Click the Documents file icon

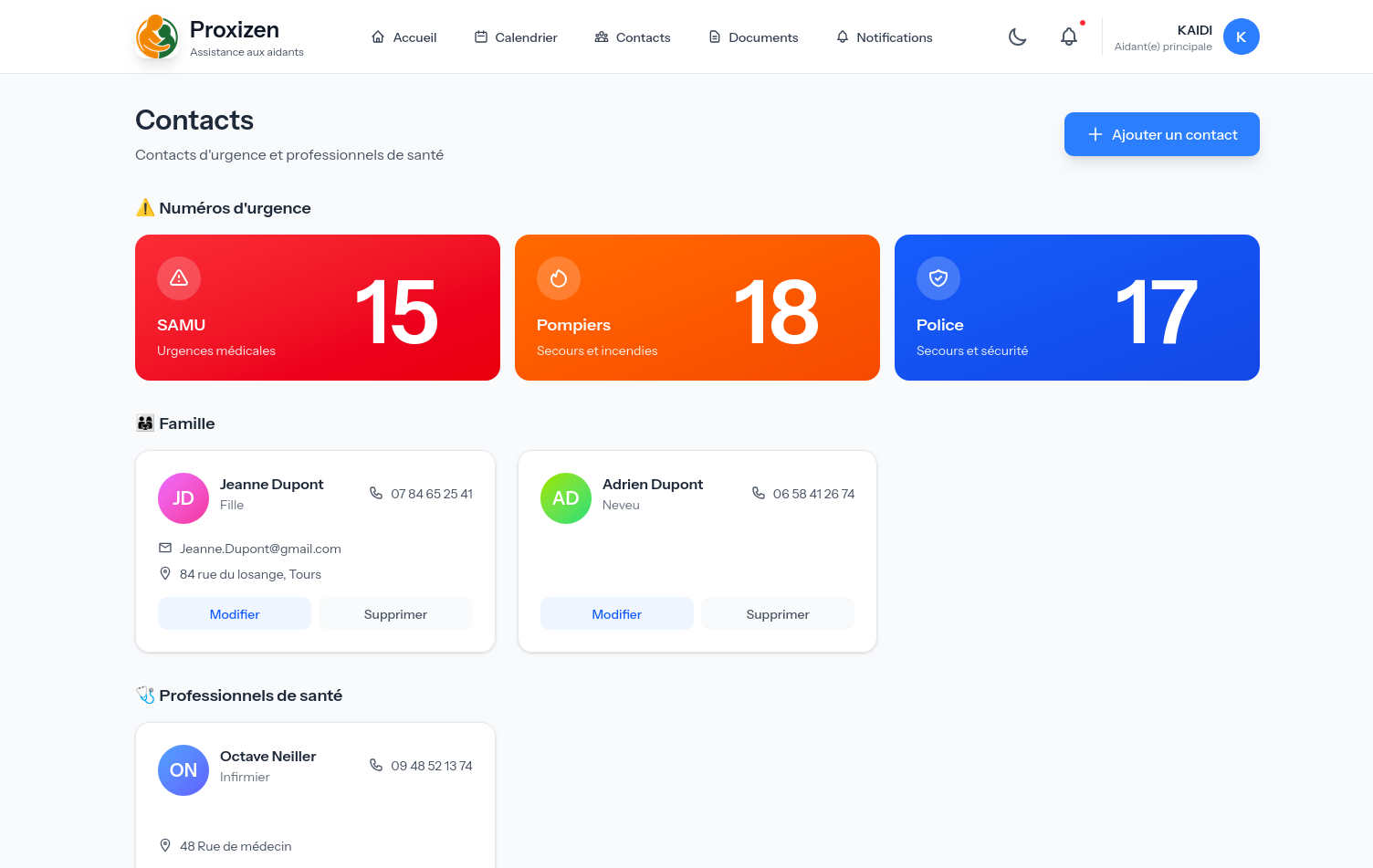[x=715, y=37]
